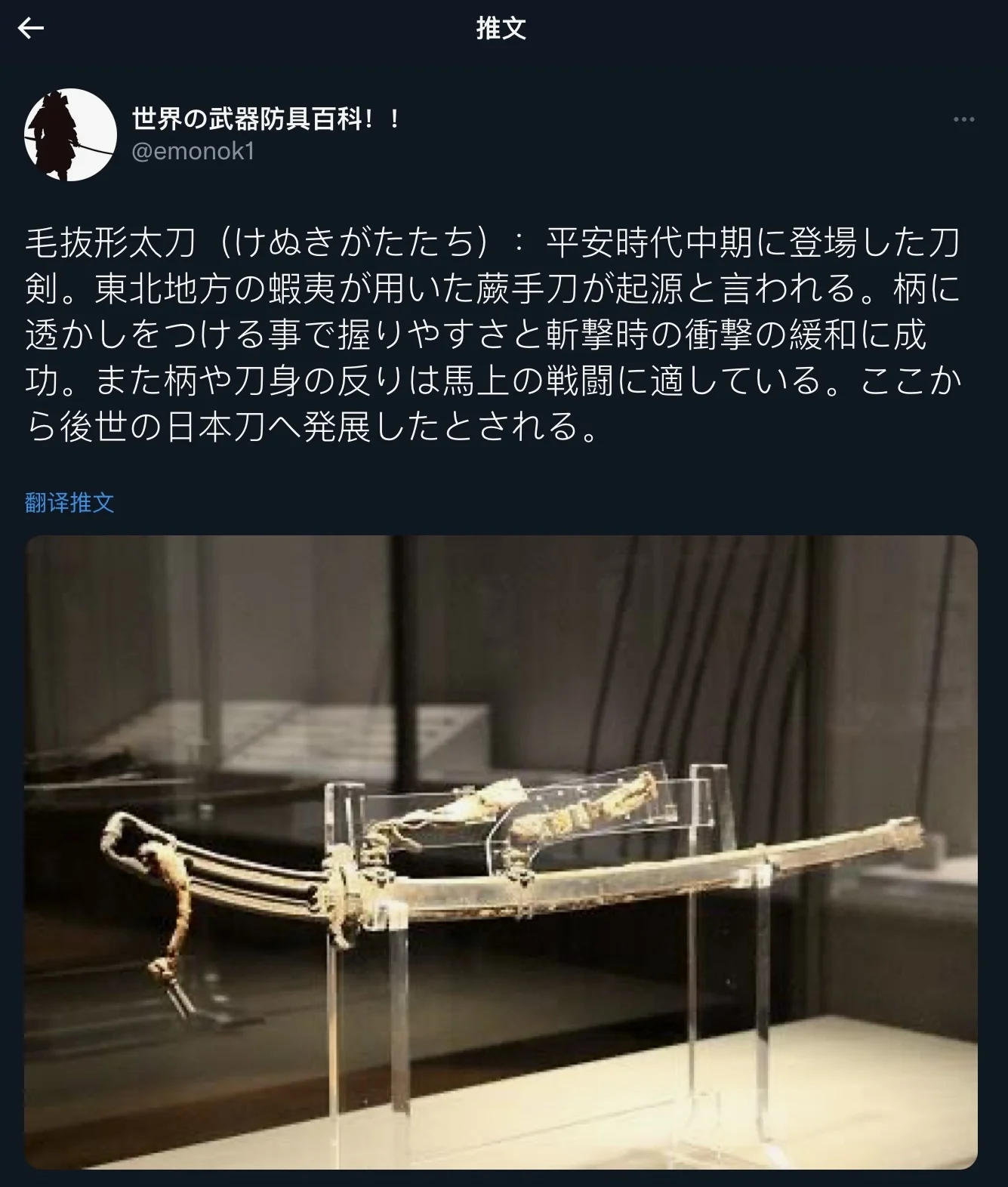Screen dimensions: 1008x1187
Task: Tap the back arrow icon
Action: (31, 29)
